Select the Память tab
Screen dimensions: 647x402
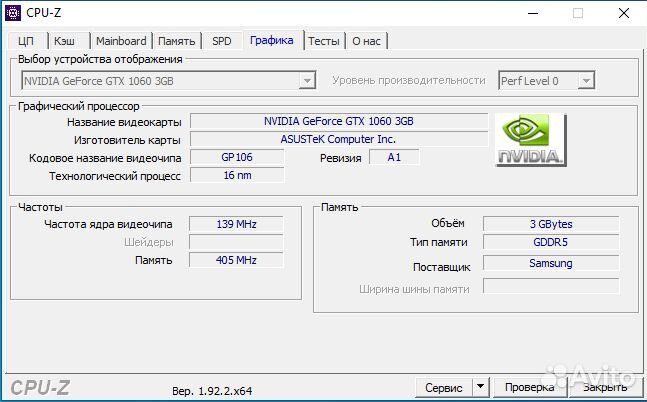tap(176, 41)
